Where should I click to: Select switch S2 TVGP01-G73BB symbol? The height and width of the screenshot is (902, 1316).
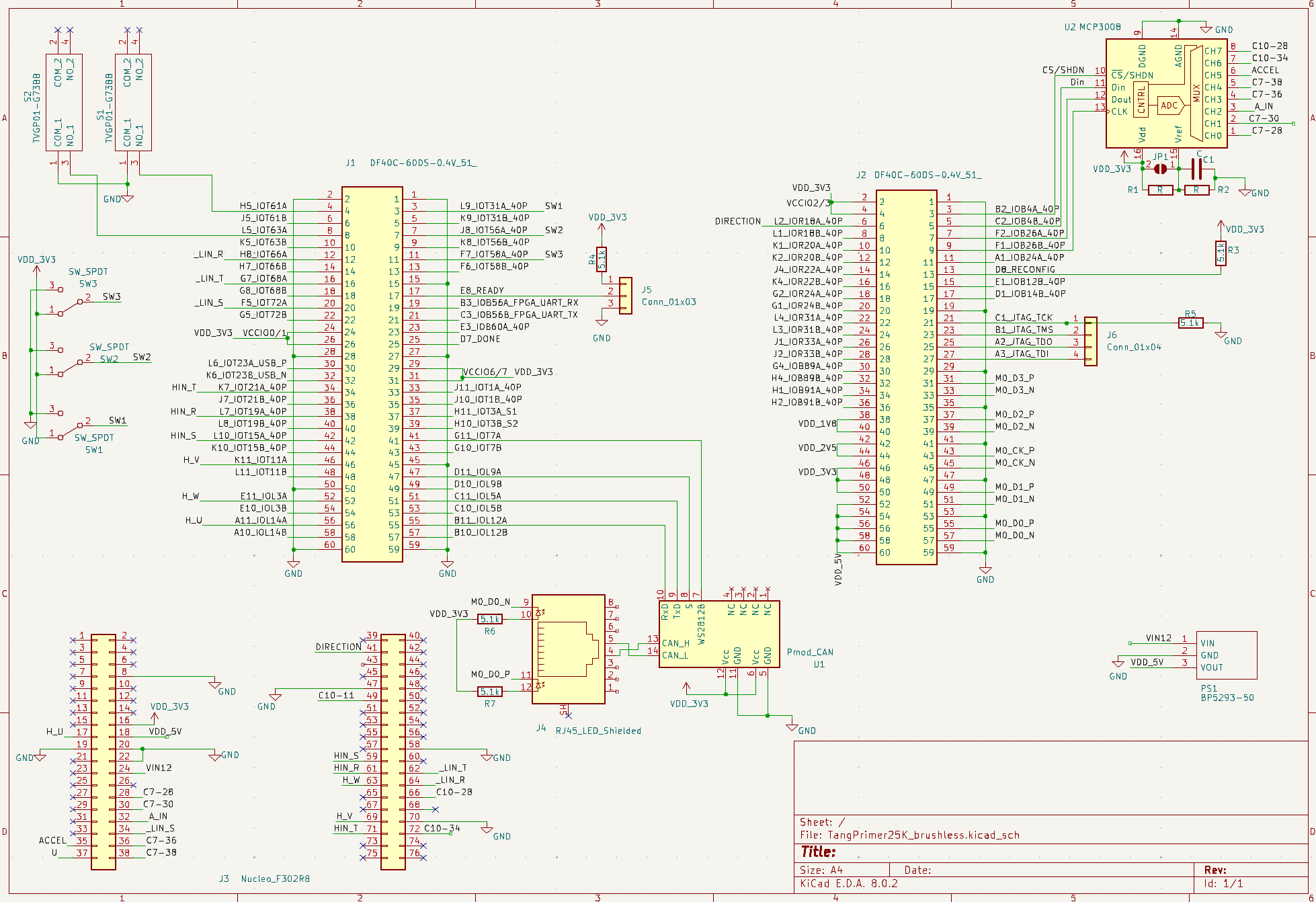[65, 102]
